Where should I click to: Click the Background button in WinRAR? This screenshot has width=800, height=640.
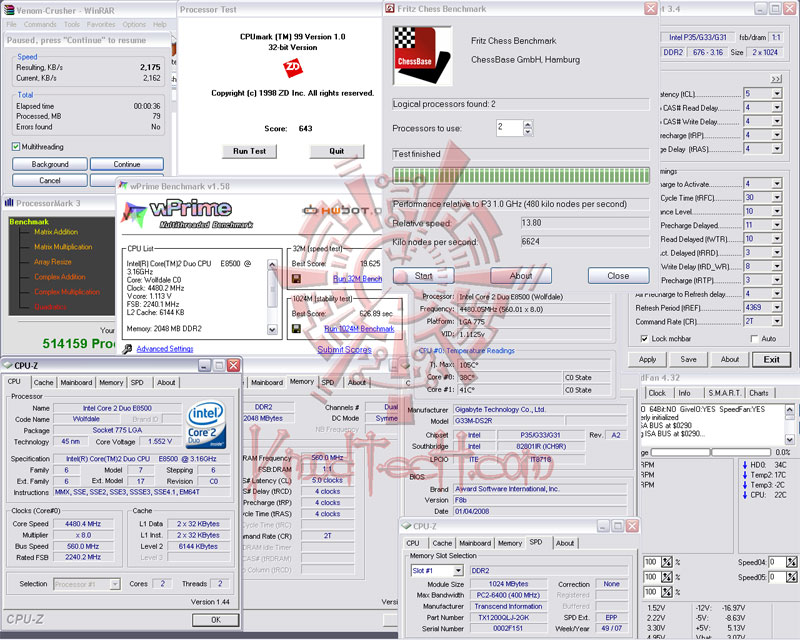50,164
